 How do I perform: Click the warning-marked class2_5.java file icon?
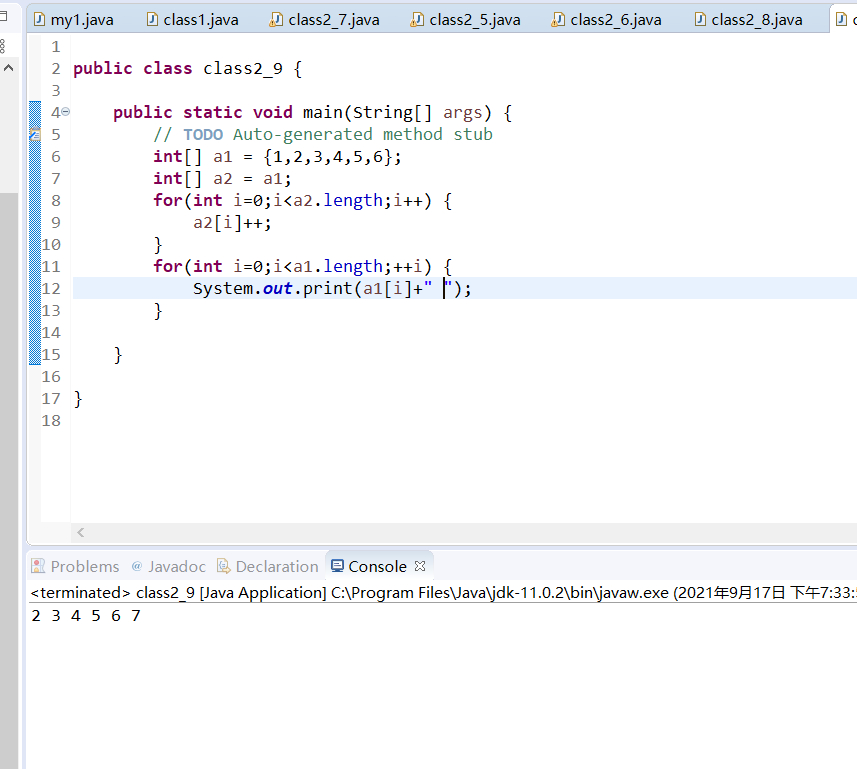416,19
